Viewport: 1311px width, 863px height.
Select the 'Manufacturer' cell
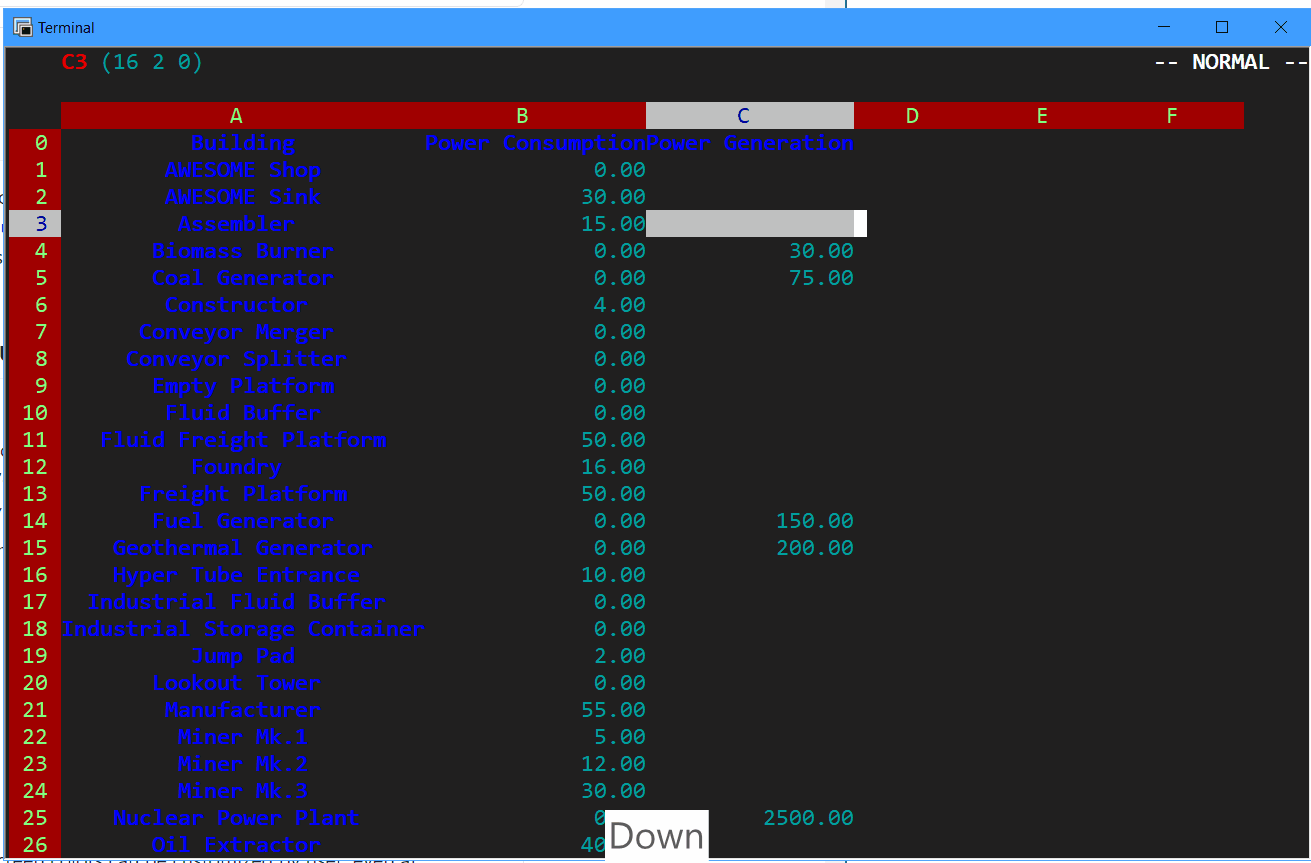[243, 710]
